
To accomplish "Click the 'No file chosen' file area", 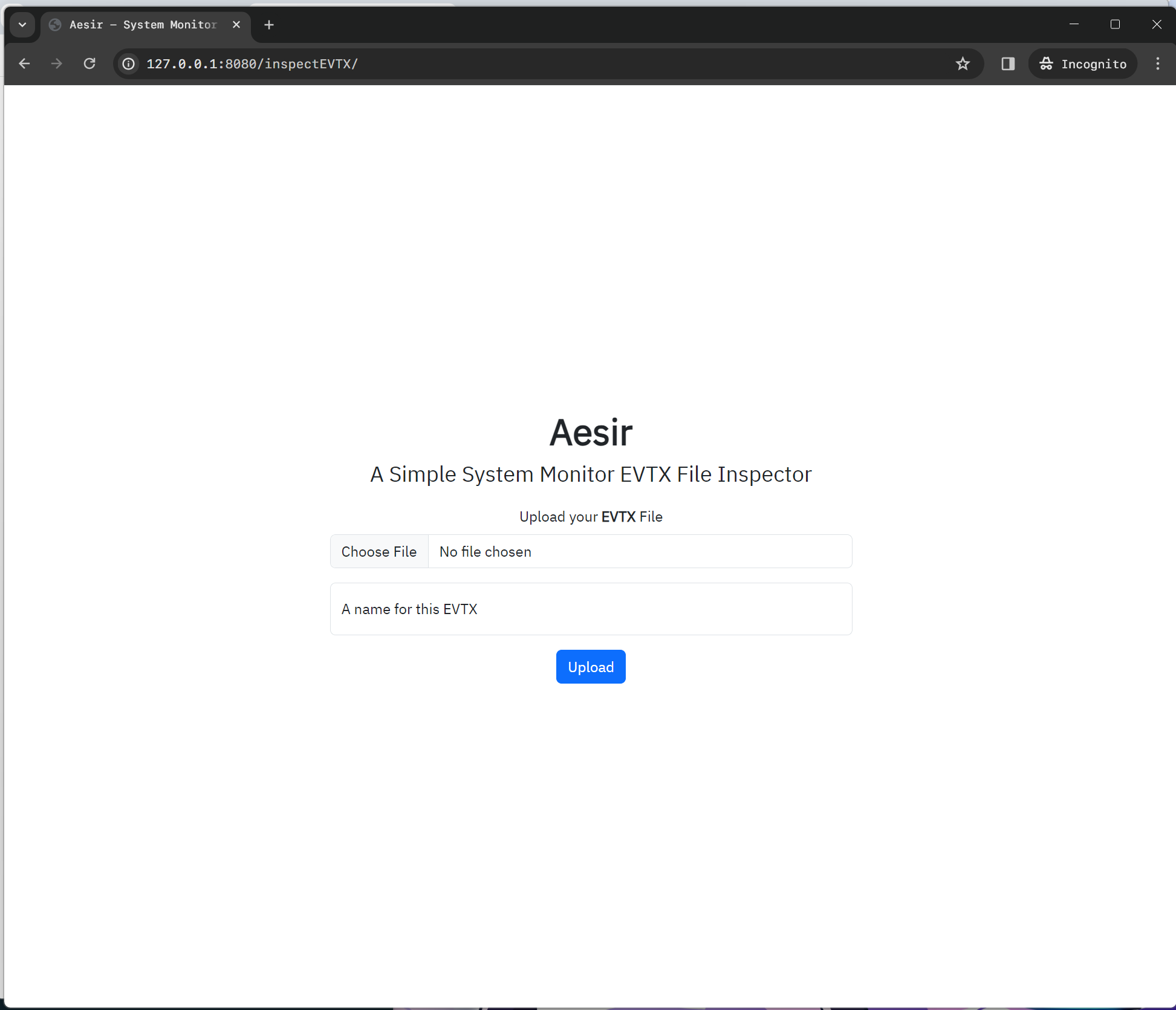I will pos(639,551).
